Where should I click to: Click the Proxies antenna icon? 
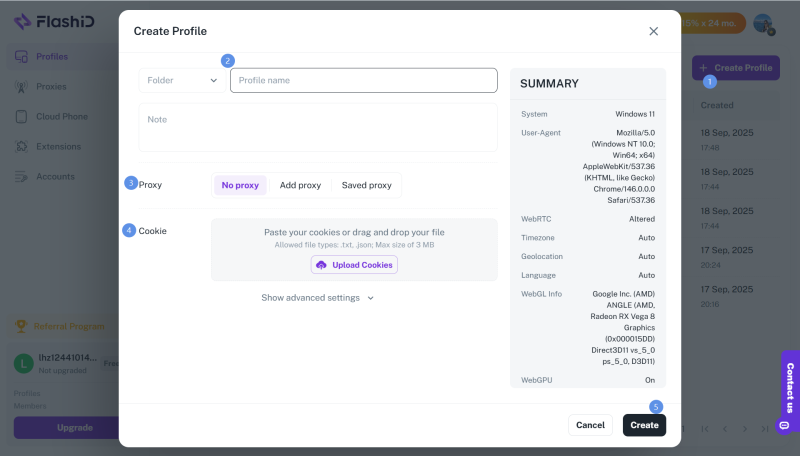(x=21, y=86)
